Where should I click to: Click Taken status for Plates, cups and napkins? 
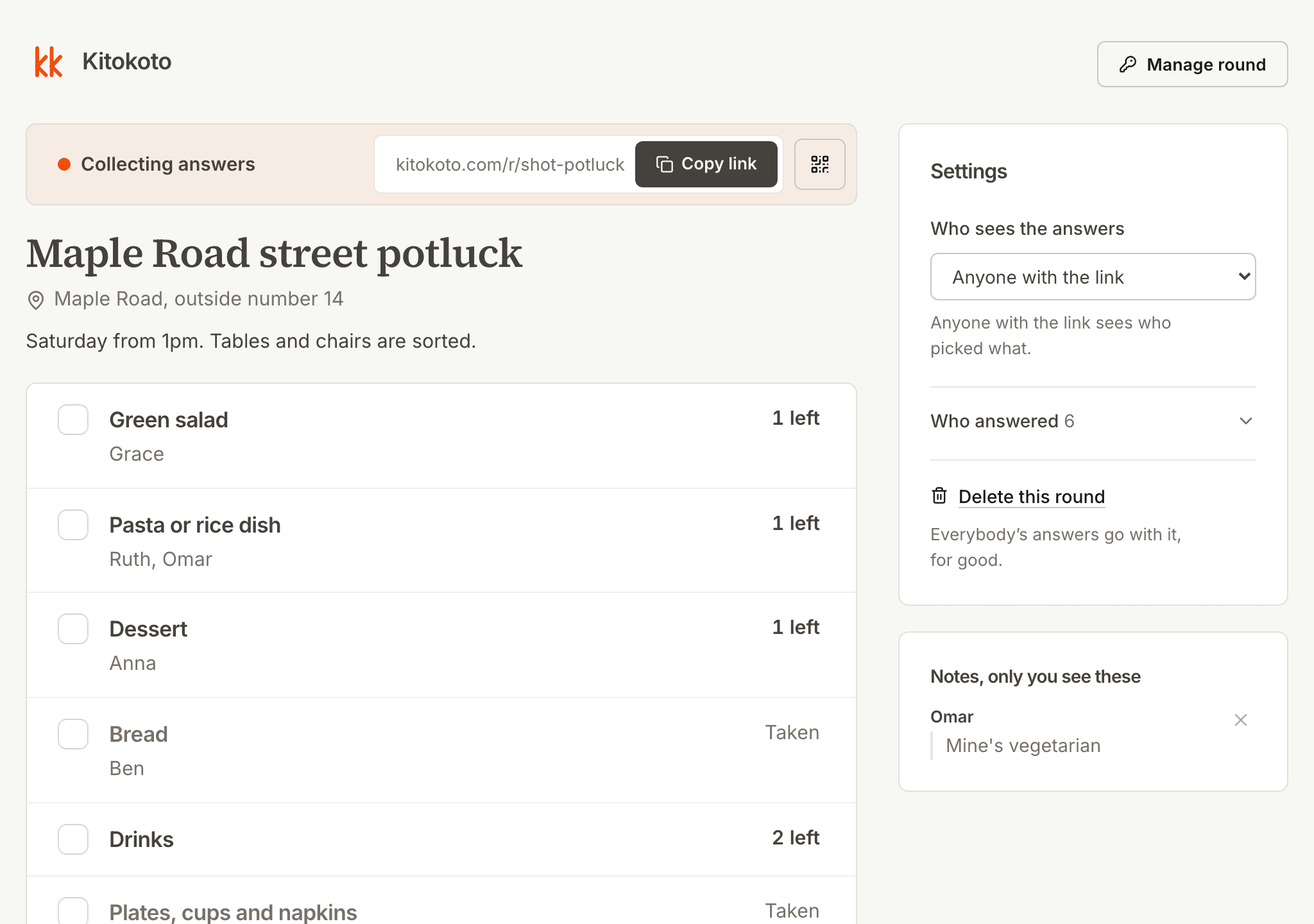(792, 911)
